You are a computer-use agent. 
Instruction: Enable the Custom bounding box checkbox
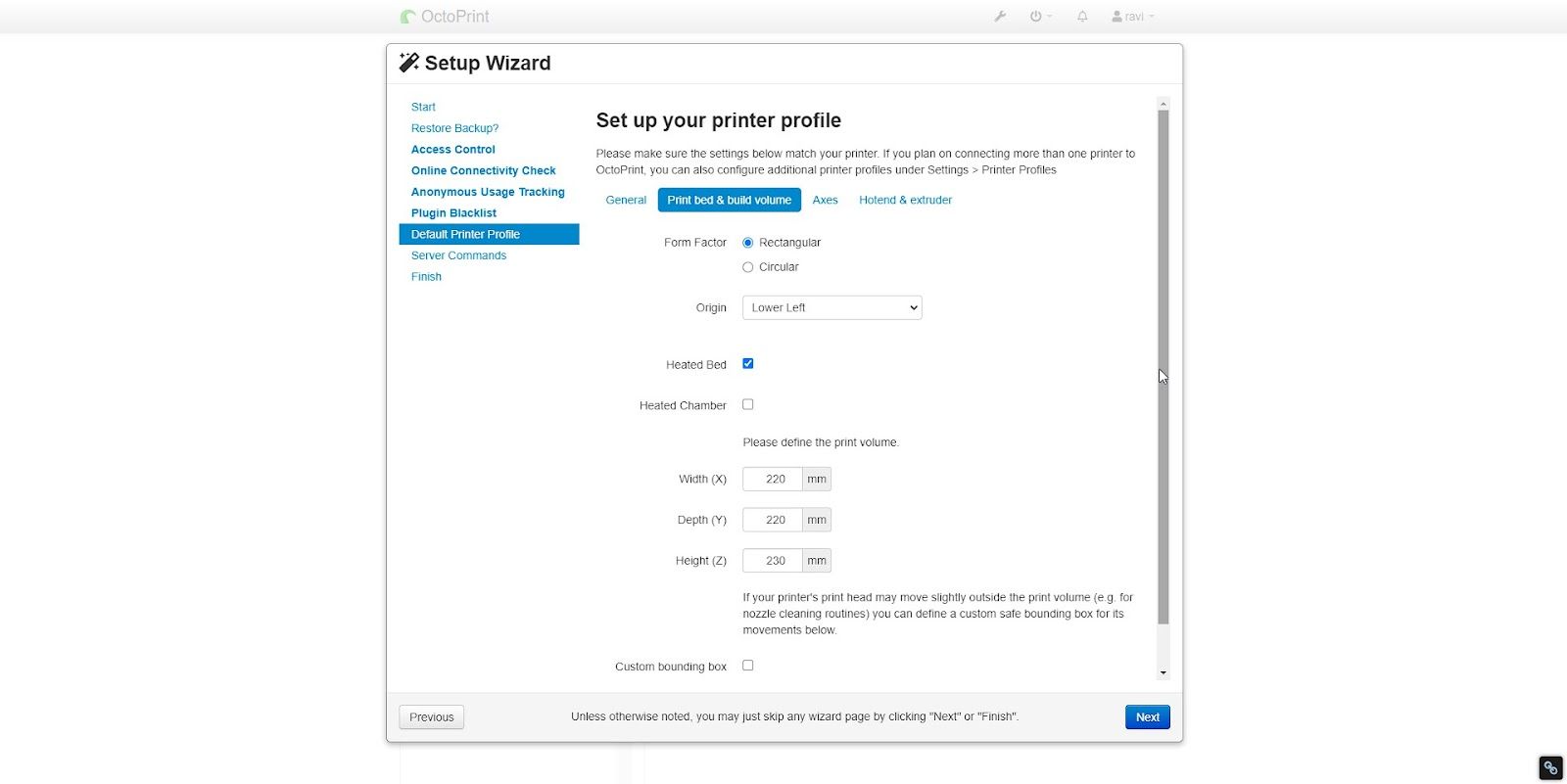coord(748,666)
